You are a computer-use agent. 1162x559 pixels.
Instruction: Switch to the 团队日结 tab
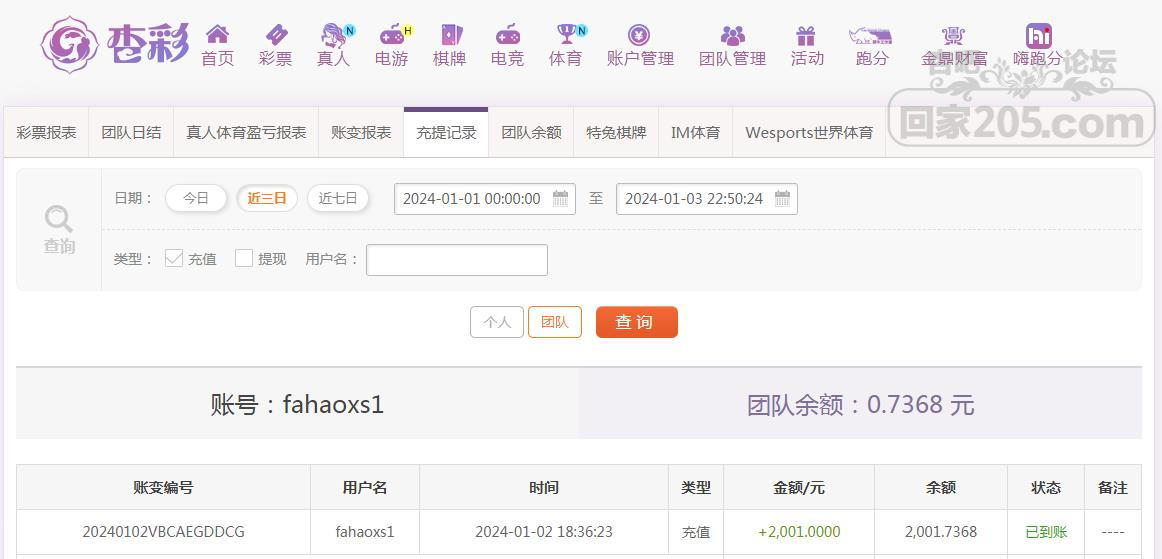(x=131, y=133)
